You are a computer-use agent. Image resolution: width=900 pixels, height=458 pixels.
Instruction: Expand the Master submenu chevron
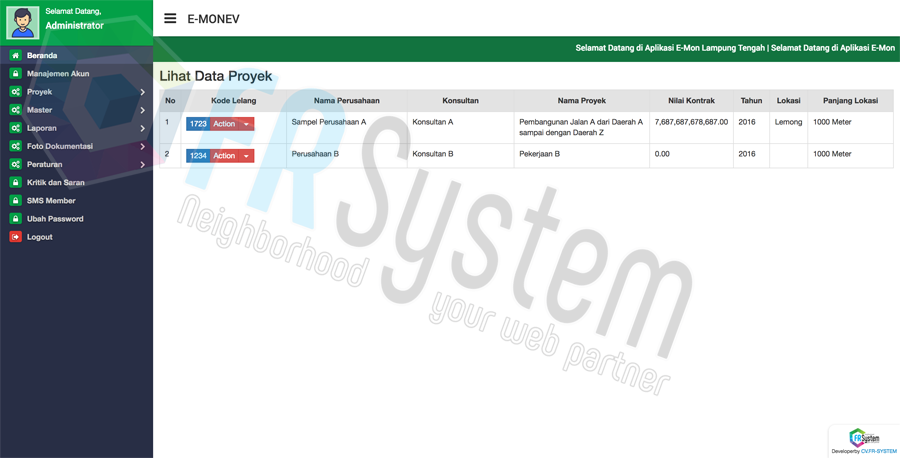pos(142,110)
